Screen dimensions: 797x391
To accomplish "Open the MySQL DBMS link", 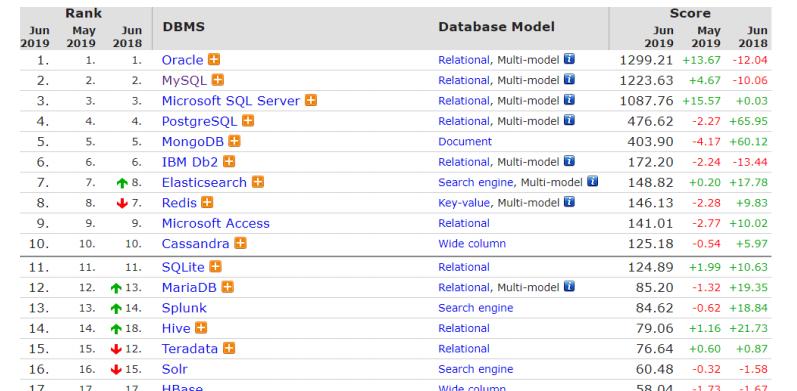I will tap(185, 80).
